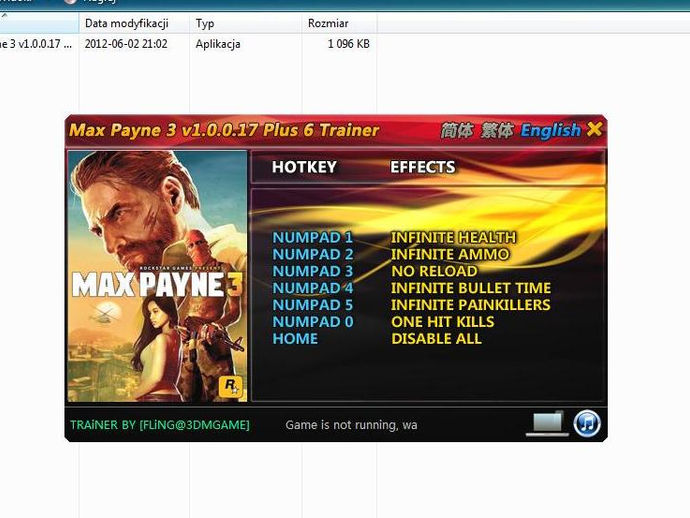Click the NUMPAD 2 hotkey label

pyautogui.click(x=312, y=254)
